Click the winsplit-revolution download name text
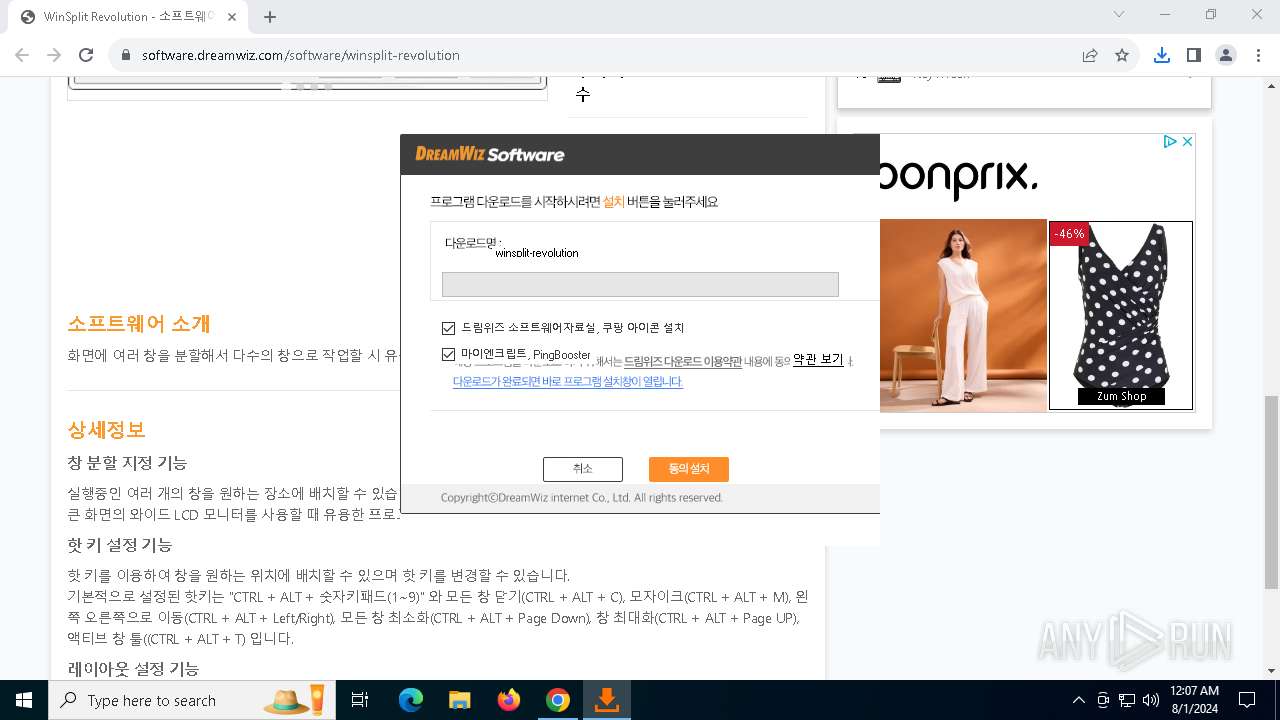 click(x=537, y=253)
